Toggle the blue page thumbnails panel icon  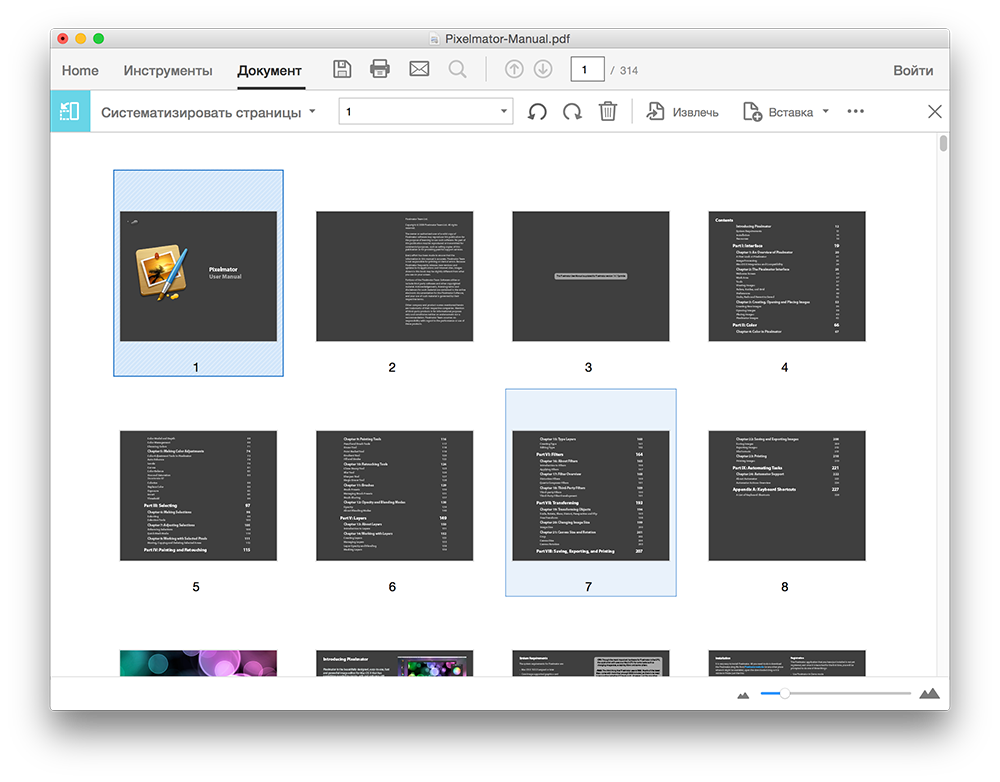[x=70, y=112]
